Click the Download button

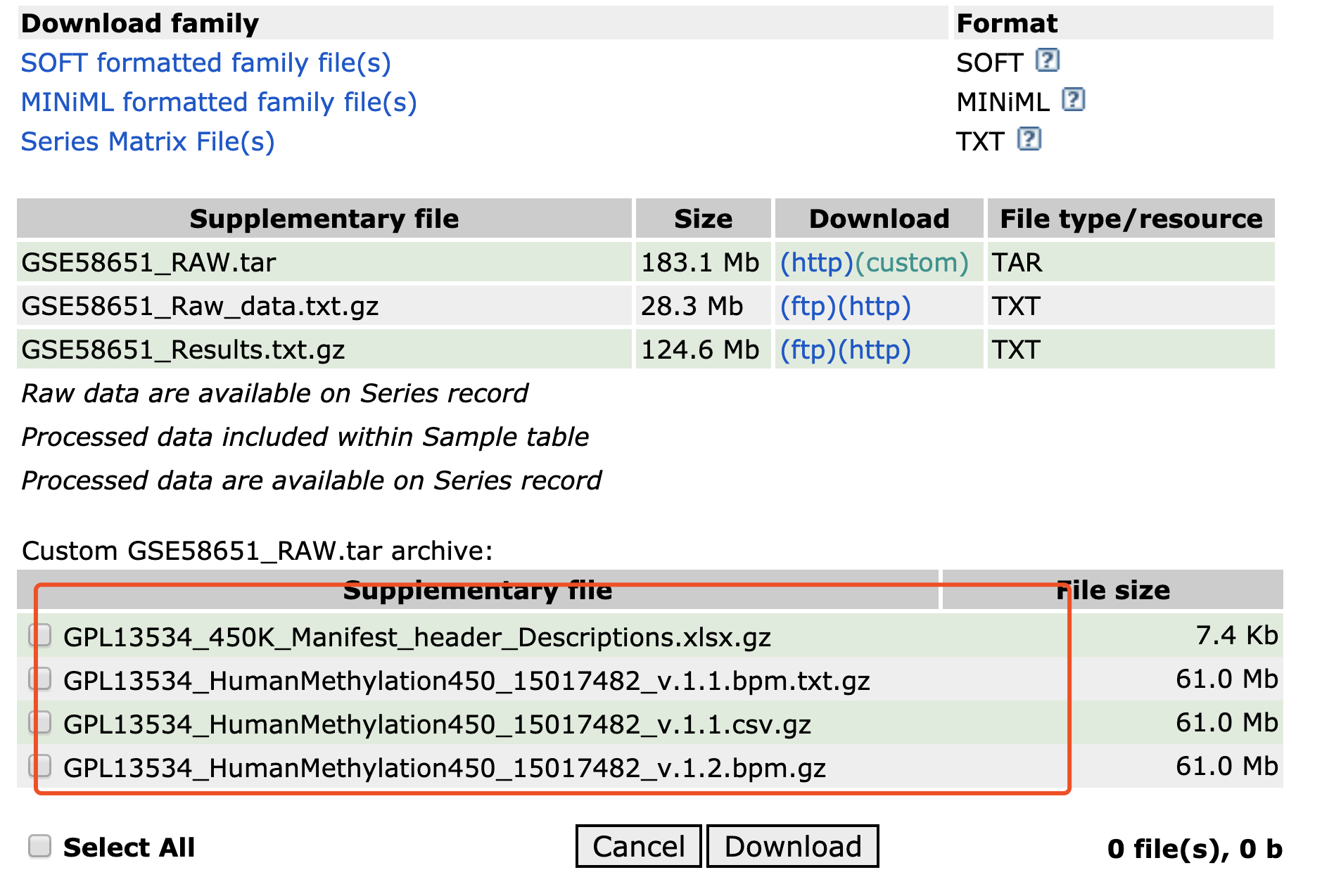pos(793,846)
